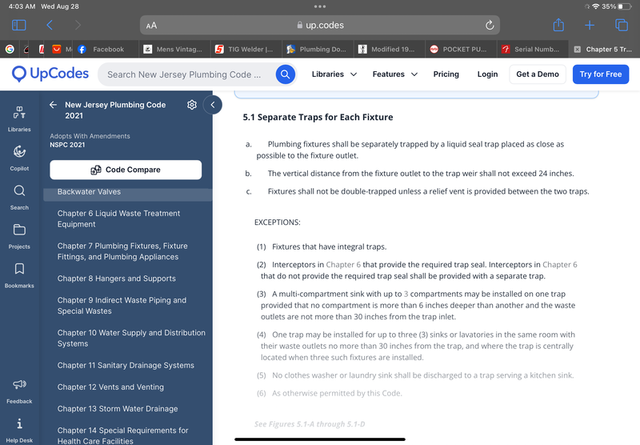Open the Help Desk info icon
This screenshot has height=445, width=640.
[x=19, y=430]
